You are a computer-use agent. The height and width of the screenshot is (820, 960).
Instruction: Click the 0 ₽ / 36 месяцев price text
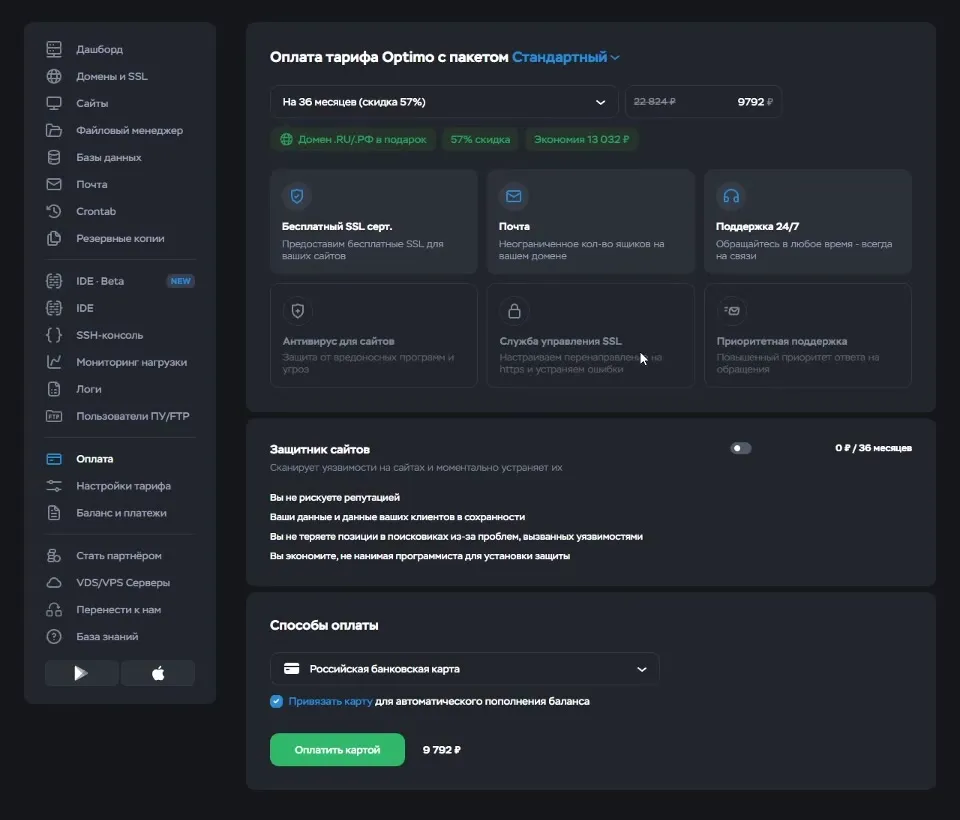pos(873,448)
